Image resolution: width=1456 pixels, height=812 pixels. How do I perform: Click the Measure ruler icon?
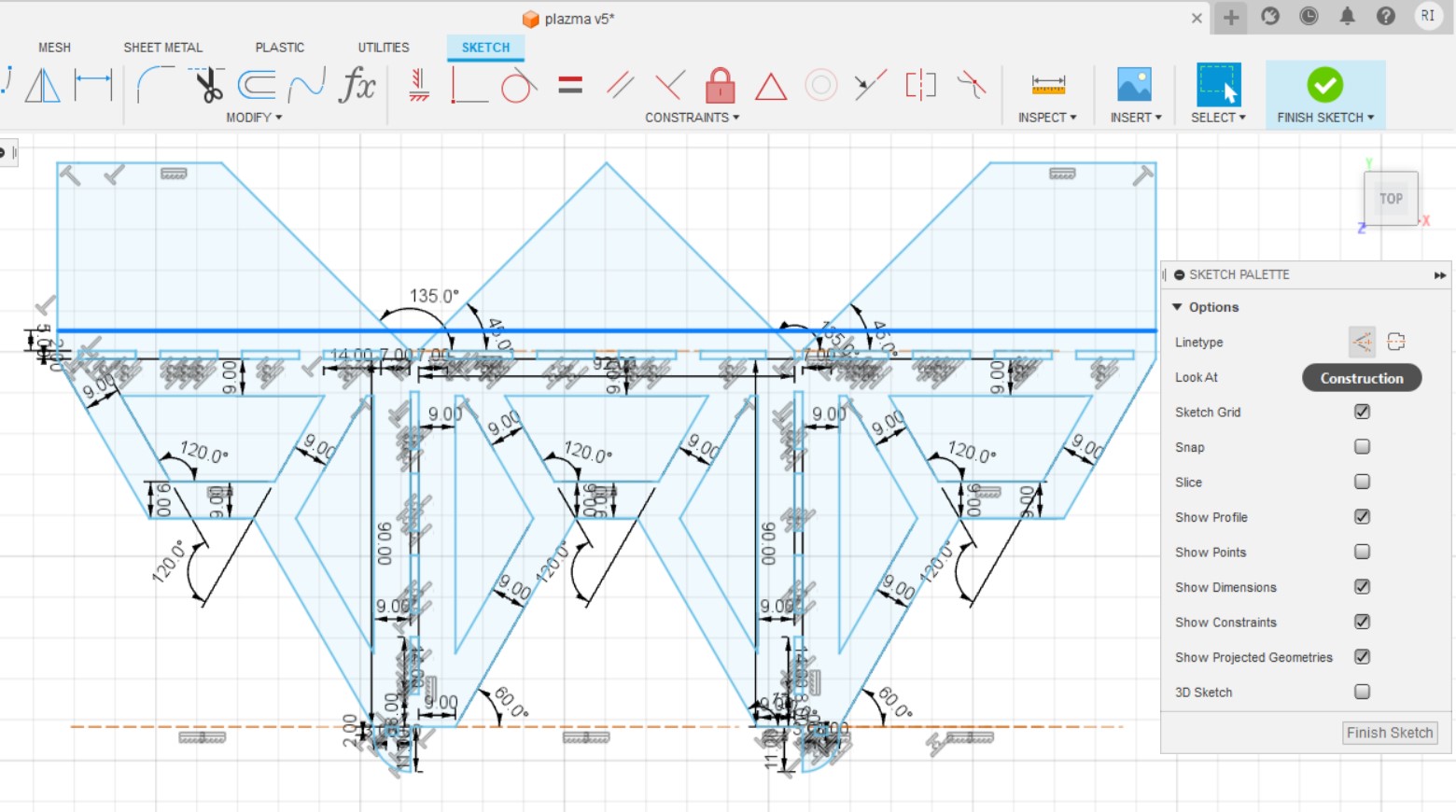1048,86
